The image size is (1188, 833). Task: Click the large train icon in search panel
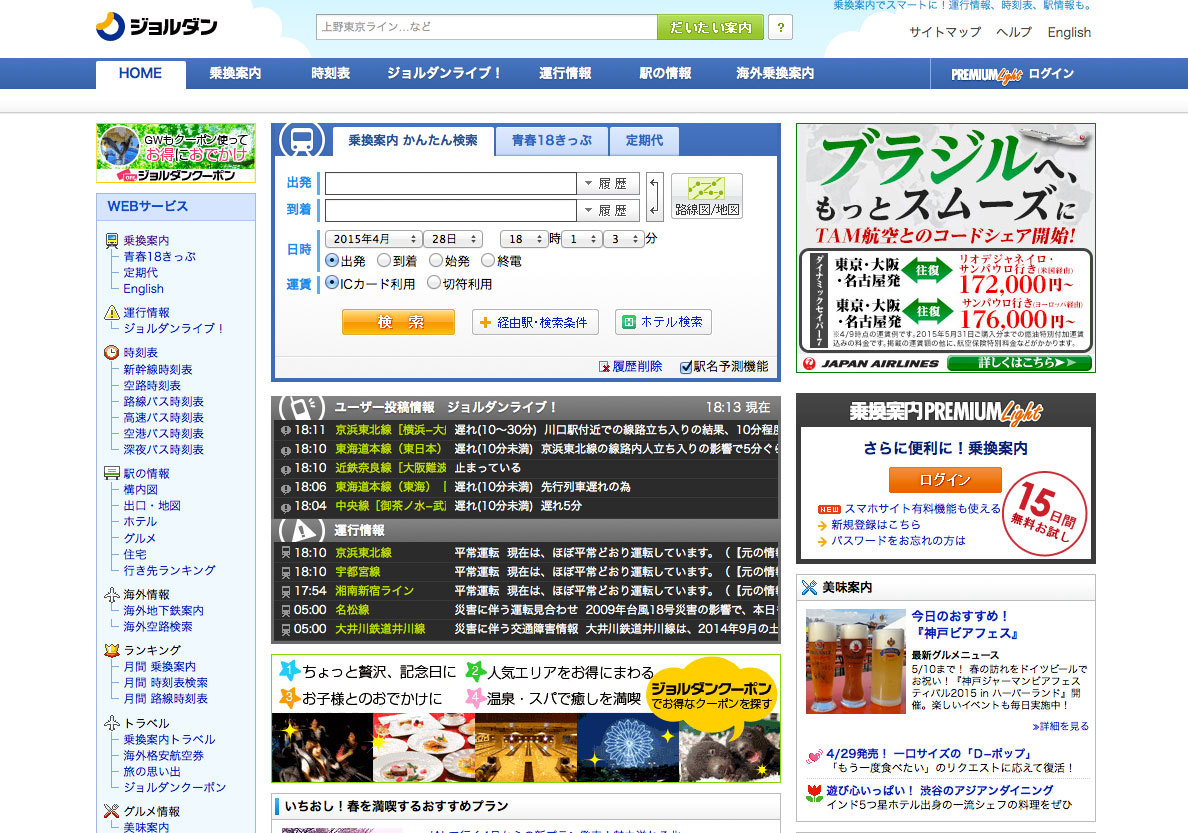point(302,139)
